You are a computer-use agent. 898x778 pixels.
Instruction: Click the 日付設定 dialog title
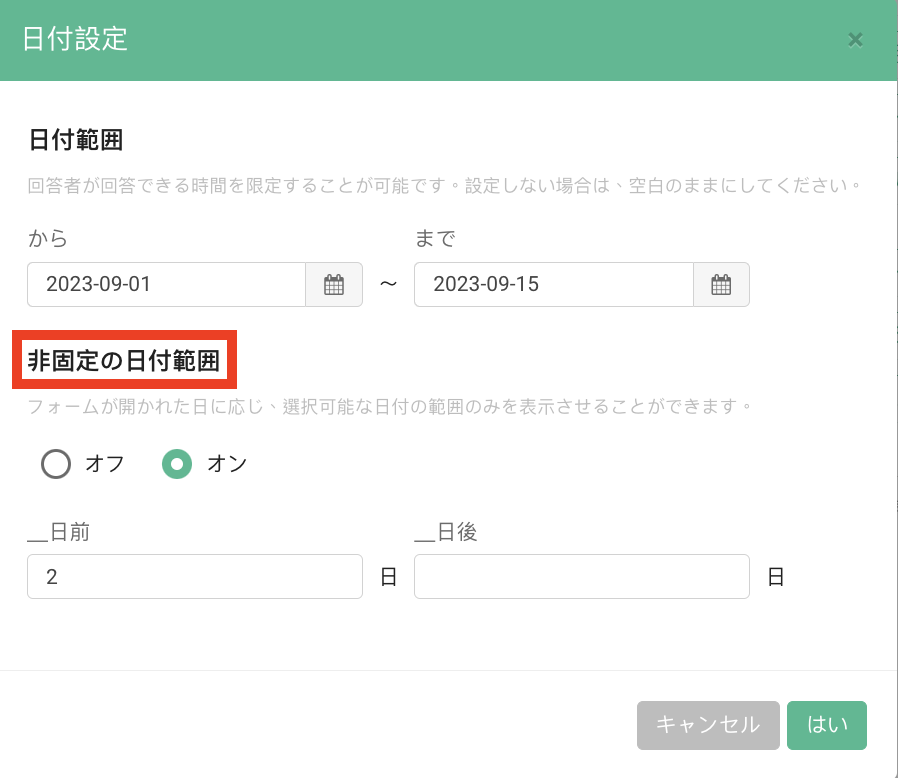[75, 39]
